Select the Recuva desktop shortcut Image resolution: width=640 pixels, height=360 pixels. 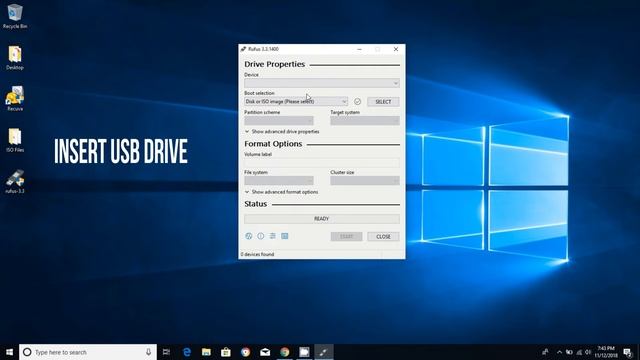[x=15, y=99]
